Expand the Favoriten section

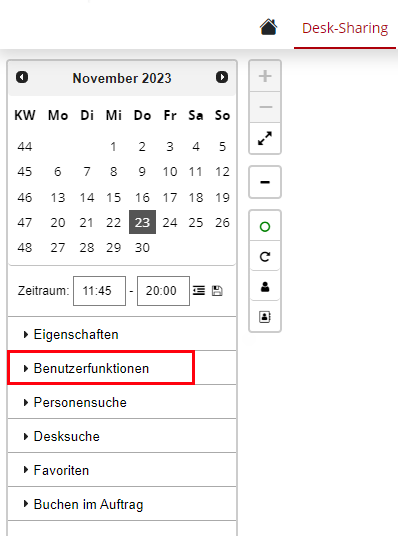(x=122, y=470)
